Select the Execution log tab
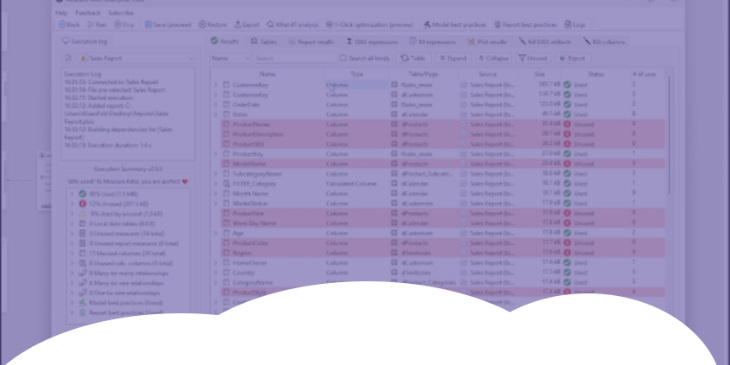 click(x=85, y=41)
